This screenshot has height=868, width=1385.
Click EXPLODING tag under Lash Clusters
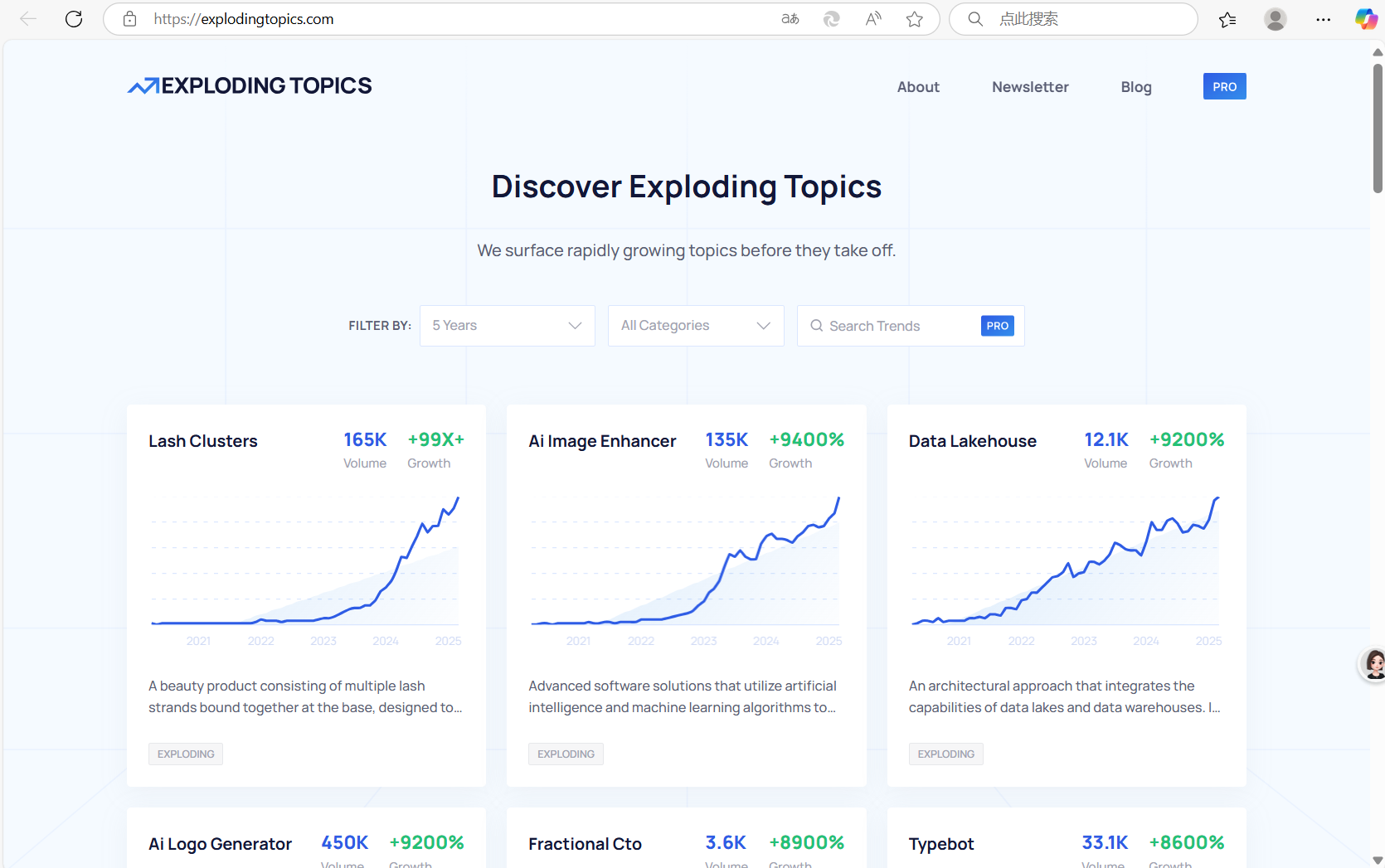coord(186,754)
